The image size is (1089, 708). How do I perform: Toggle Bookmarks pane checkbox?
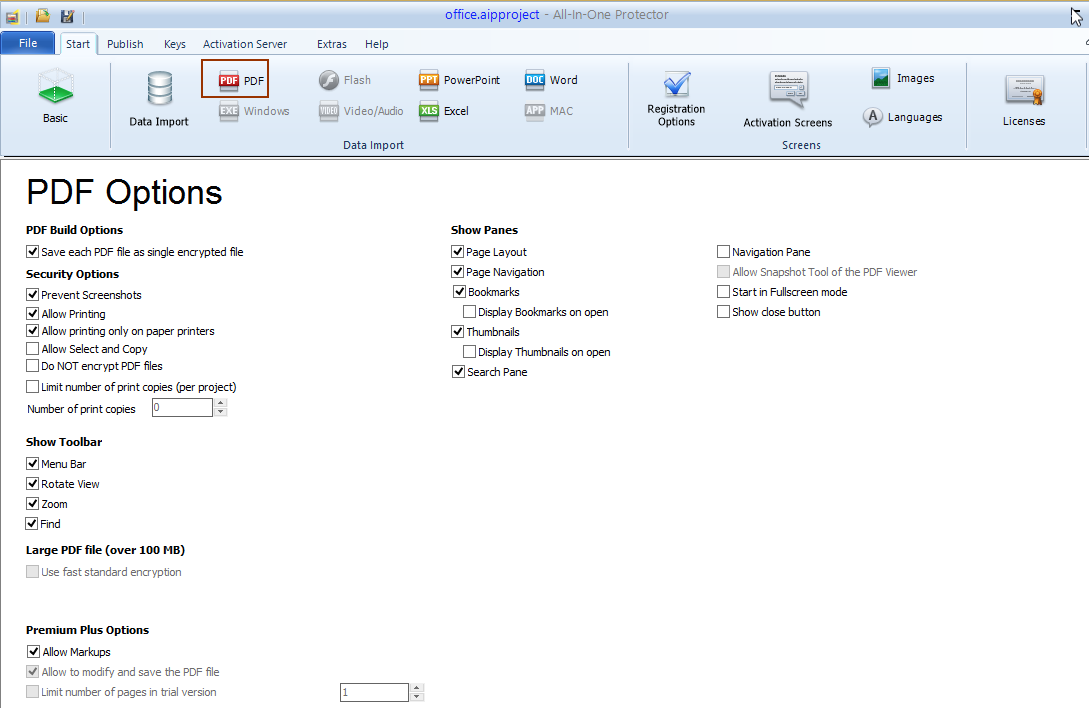[x=460, y=292]
